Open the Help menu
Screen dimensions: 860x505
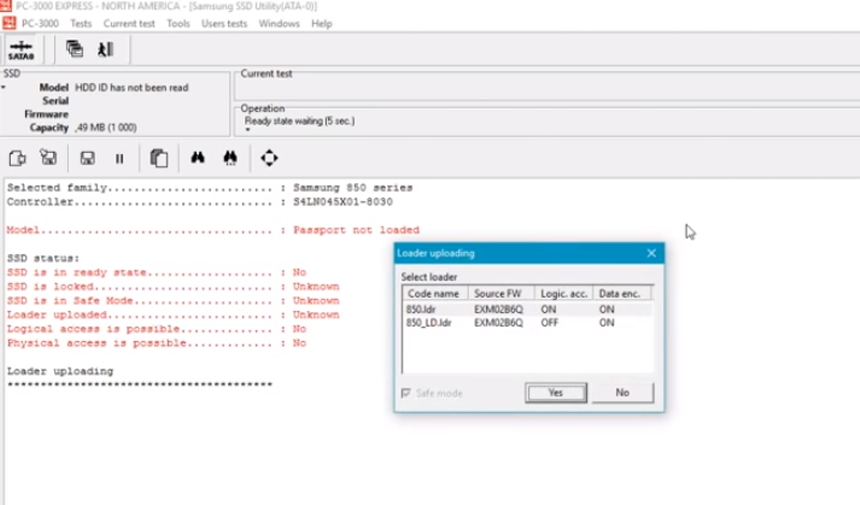tap(321, 24)
